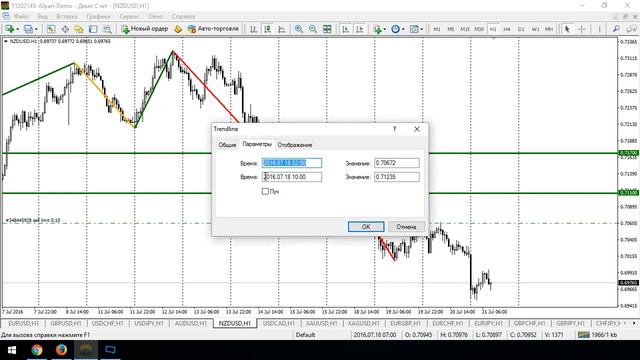Open the Periods clock icon
This screenshot has height=360, width=640.
point(395,29)
